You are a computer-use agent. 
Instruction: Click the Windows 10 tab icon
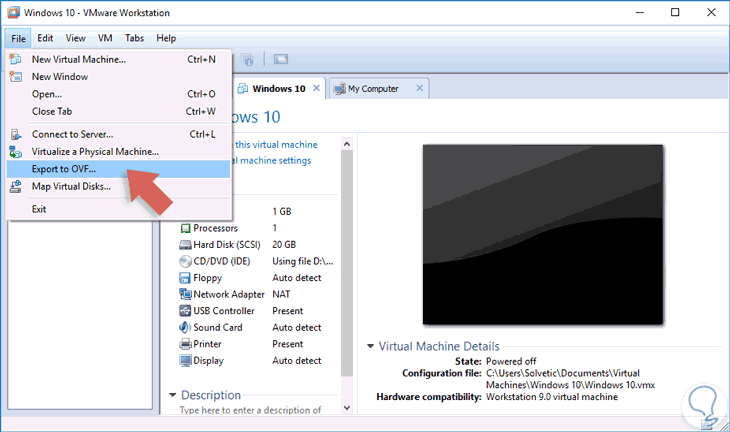click(x=243, y=88)
